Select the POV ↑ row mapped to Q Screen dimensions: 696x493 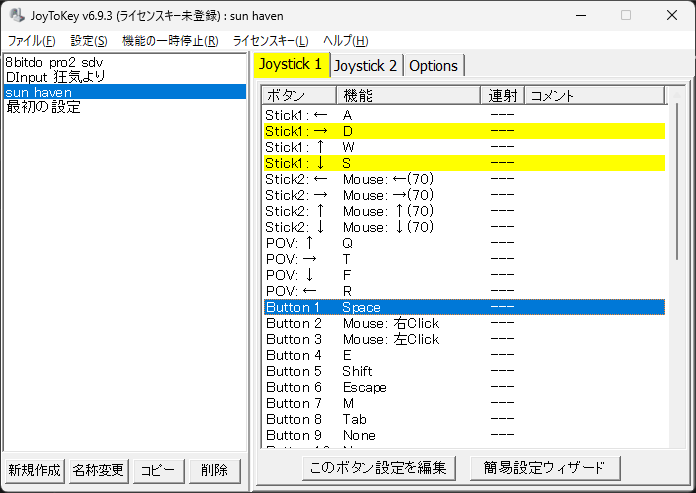click(464, 243)
